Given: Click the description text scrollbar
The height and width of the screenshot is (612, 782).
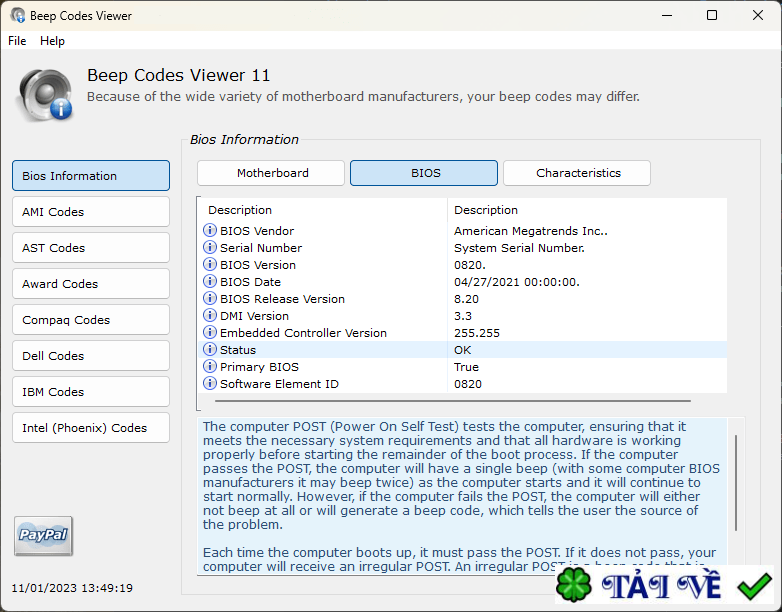Looking at the screenshot, I should click(736, 482).
